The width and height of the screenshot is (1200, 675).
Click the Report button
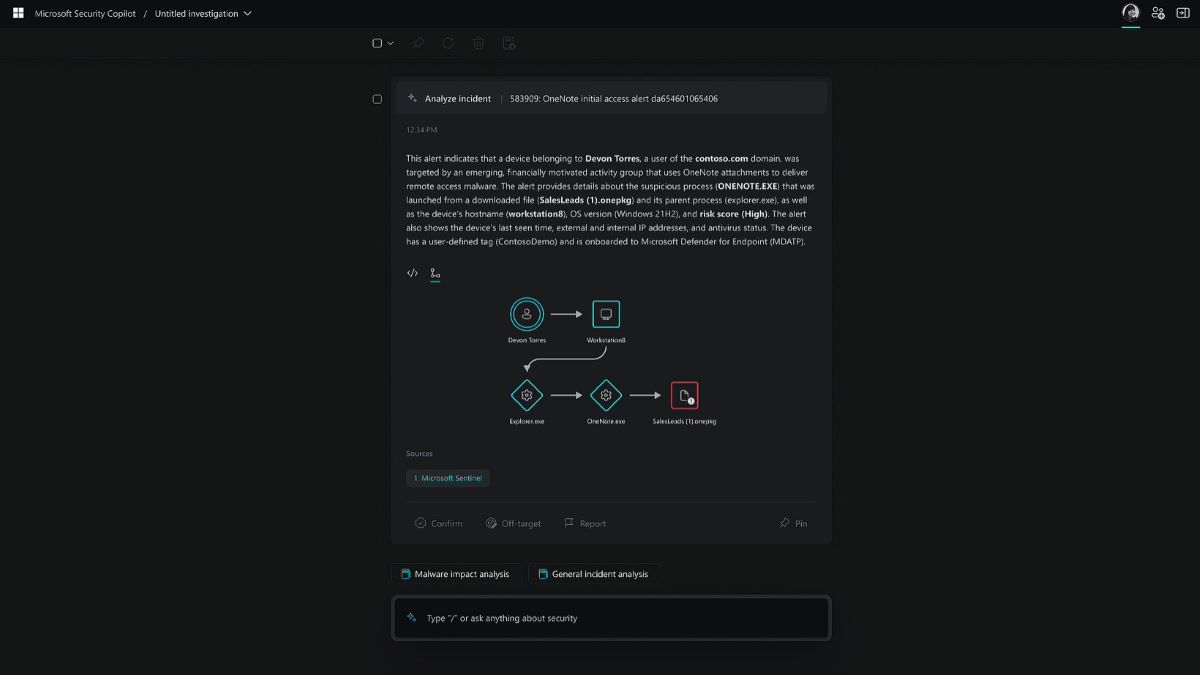[585, 523]
